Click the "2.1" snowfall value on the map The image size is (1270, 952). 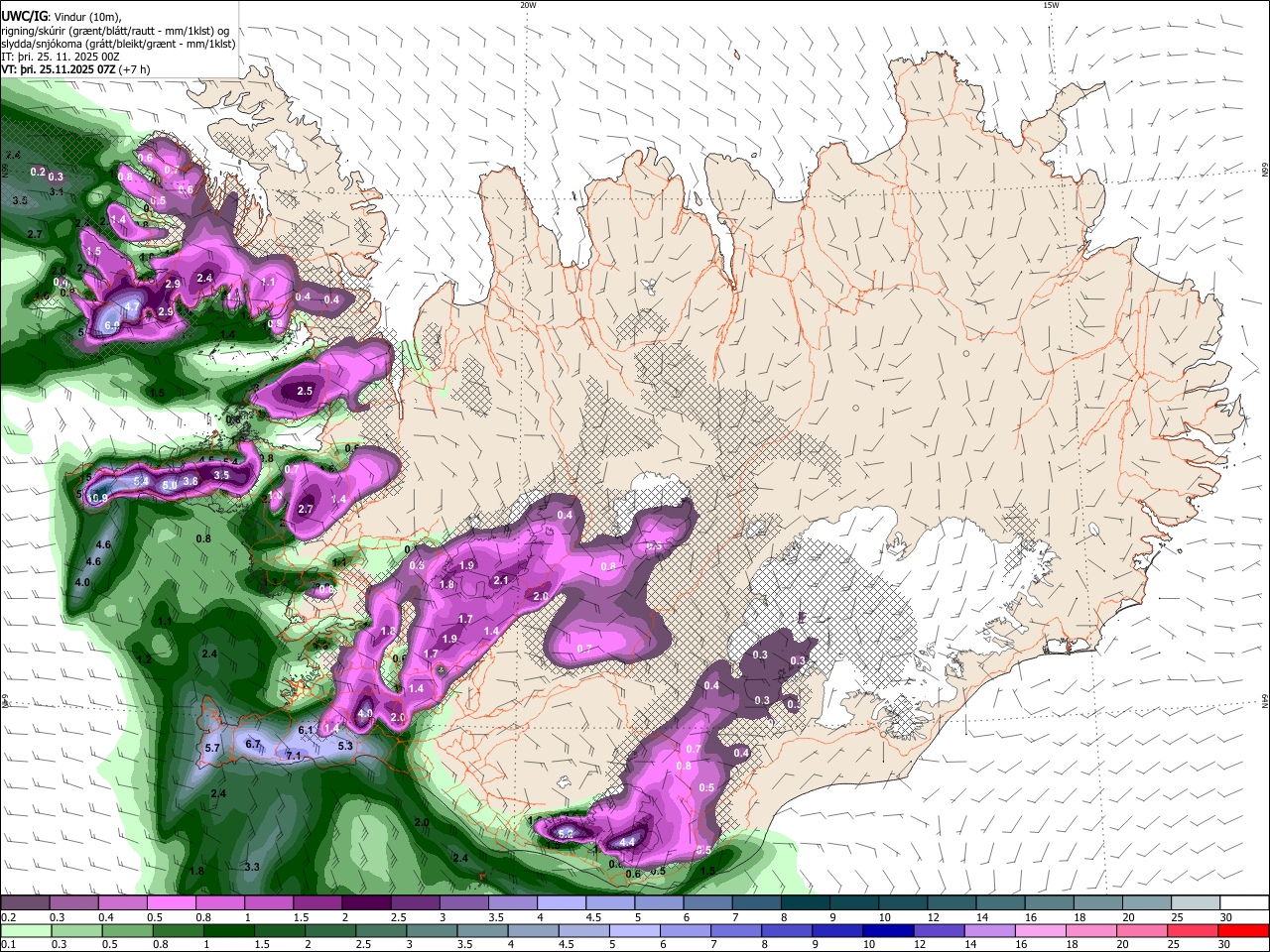[500, 581]
